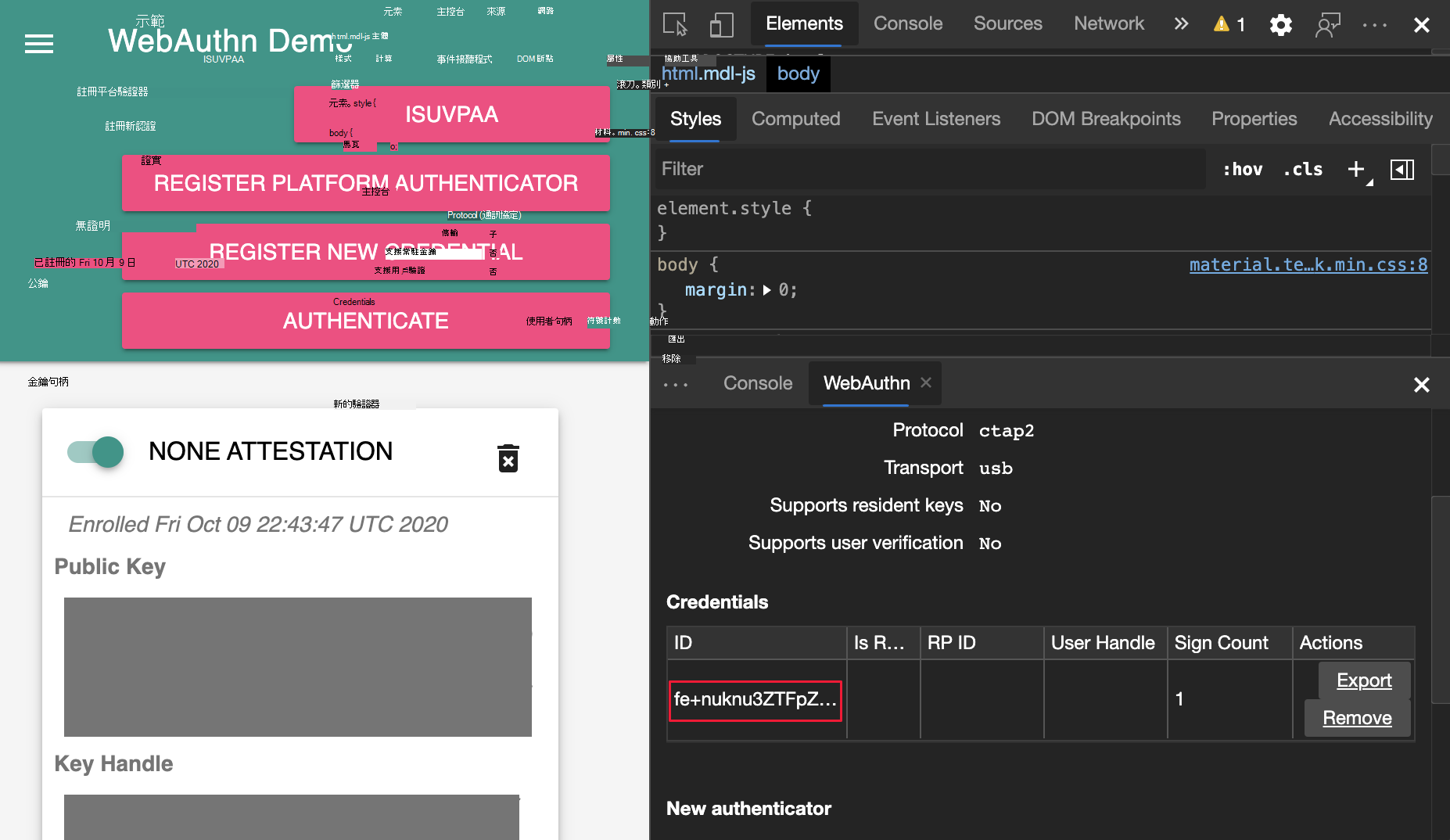Toggle the computed styles sidebar pane icon
The image size is (1450, 840).
(x=1402, y=169)
